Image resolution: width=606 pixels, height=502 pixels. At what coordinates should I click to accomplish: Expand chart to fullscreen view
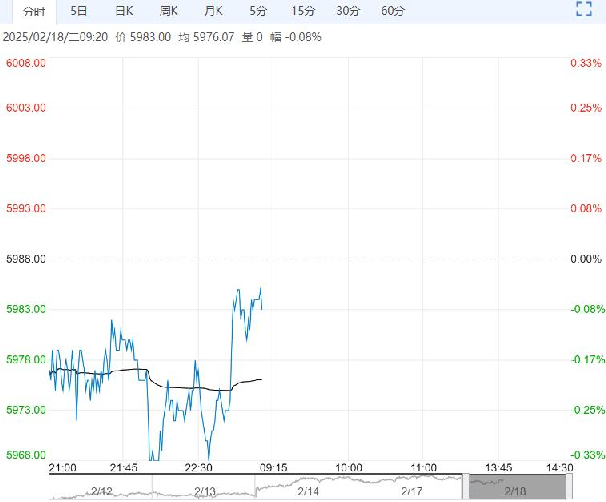click(x=585, y=10)
